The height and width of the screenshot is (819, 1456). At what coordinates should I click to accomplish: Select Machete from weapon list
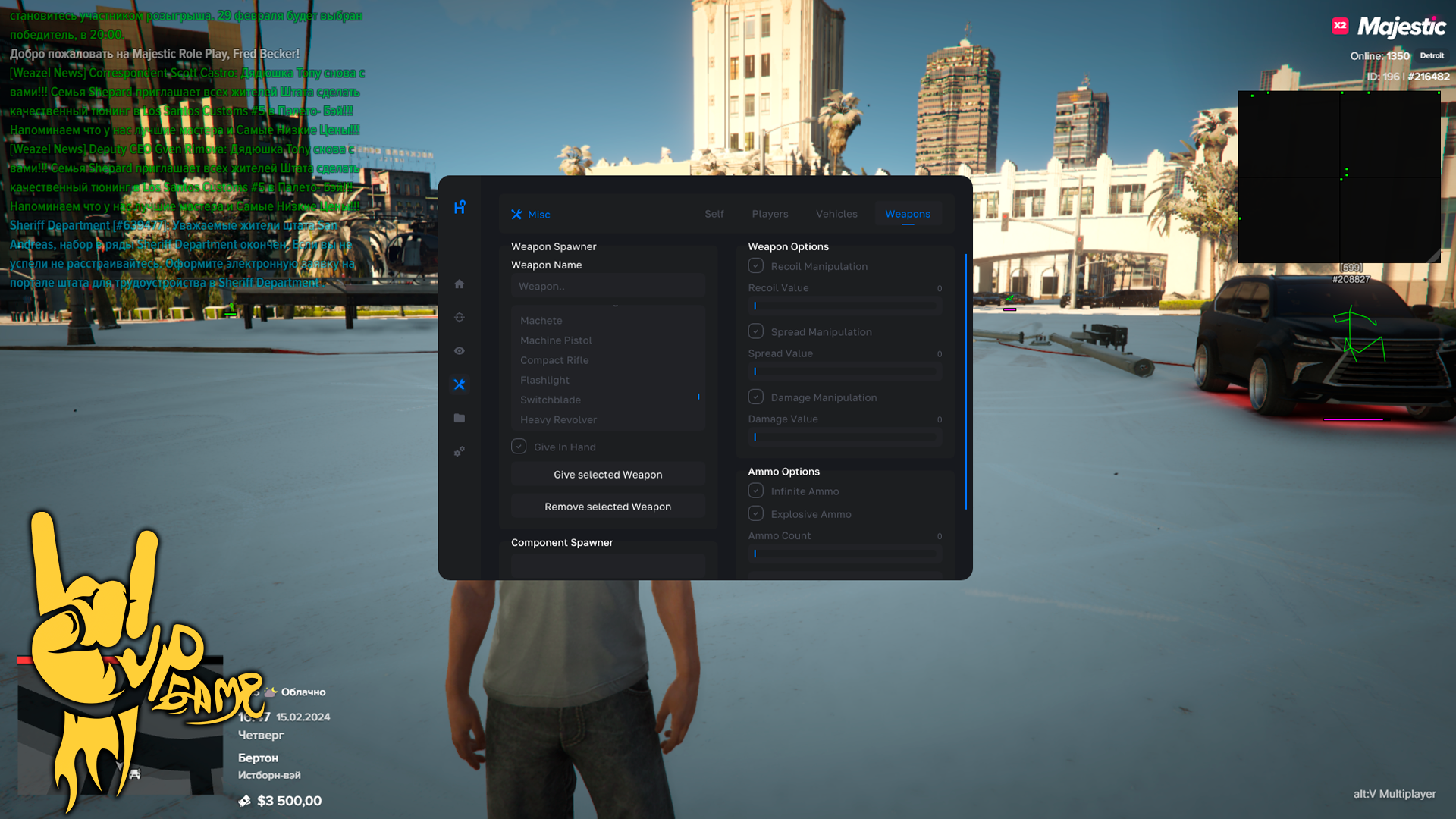click(541, 320)
